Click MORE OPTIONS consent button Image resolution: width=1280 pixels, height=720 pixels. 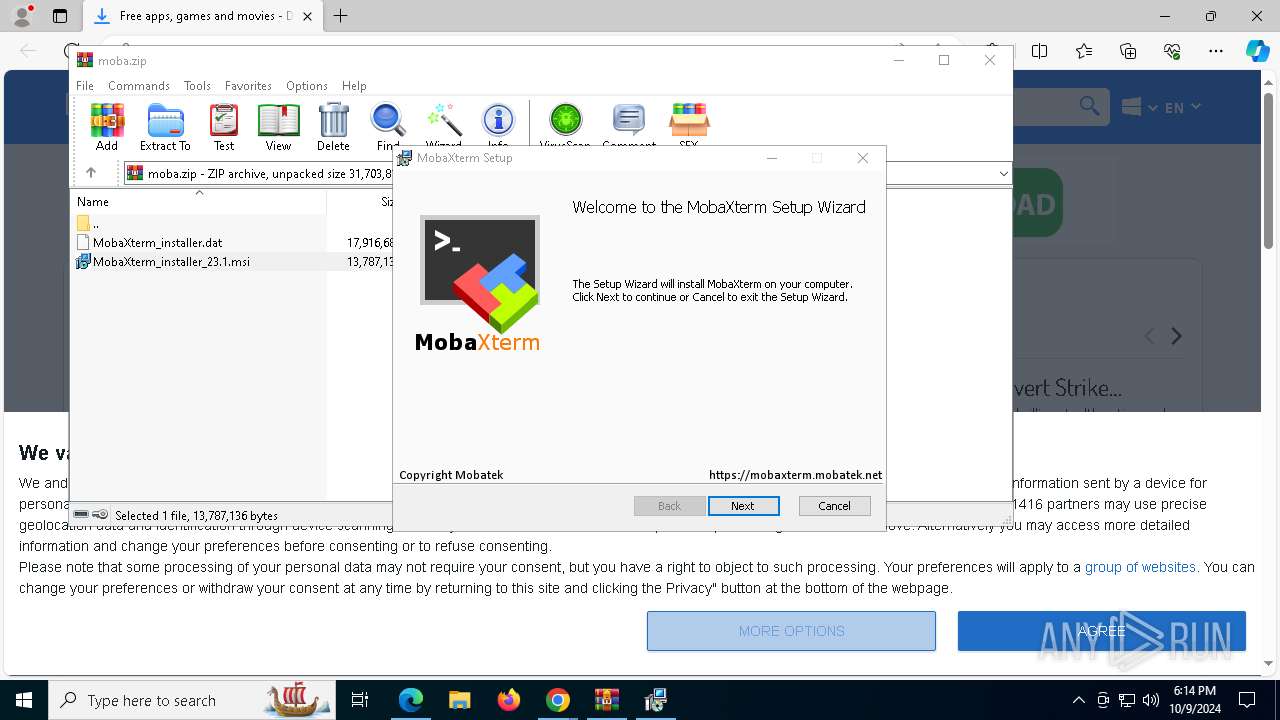[x=791, y=631]
